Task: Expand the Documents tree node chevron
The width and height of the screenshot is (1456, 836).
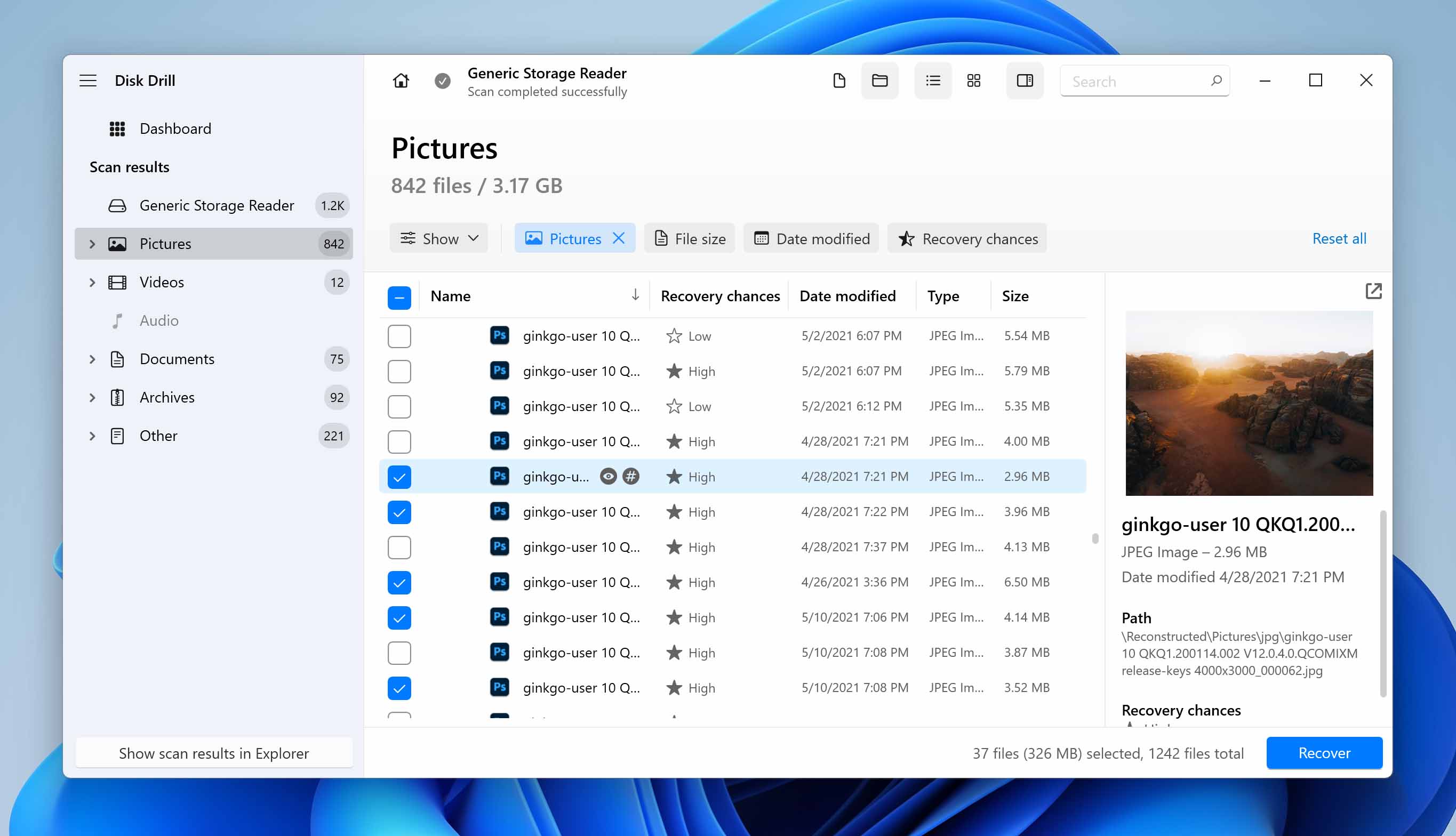Action: [x=92, y=359]
